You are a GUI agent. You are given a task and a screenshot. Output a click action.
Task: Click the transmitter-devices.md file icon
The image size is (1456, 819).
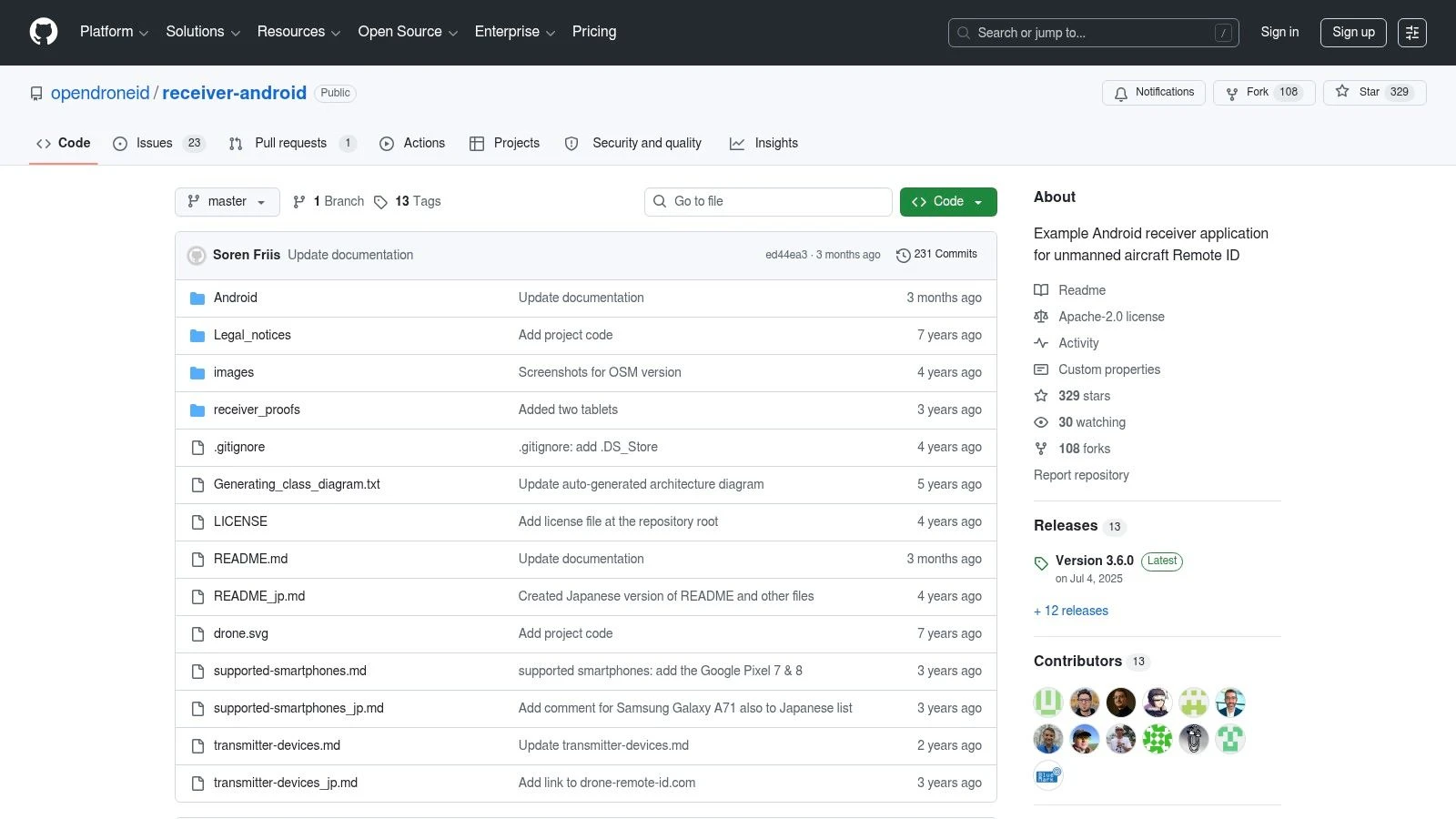coord(197,746)
